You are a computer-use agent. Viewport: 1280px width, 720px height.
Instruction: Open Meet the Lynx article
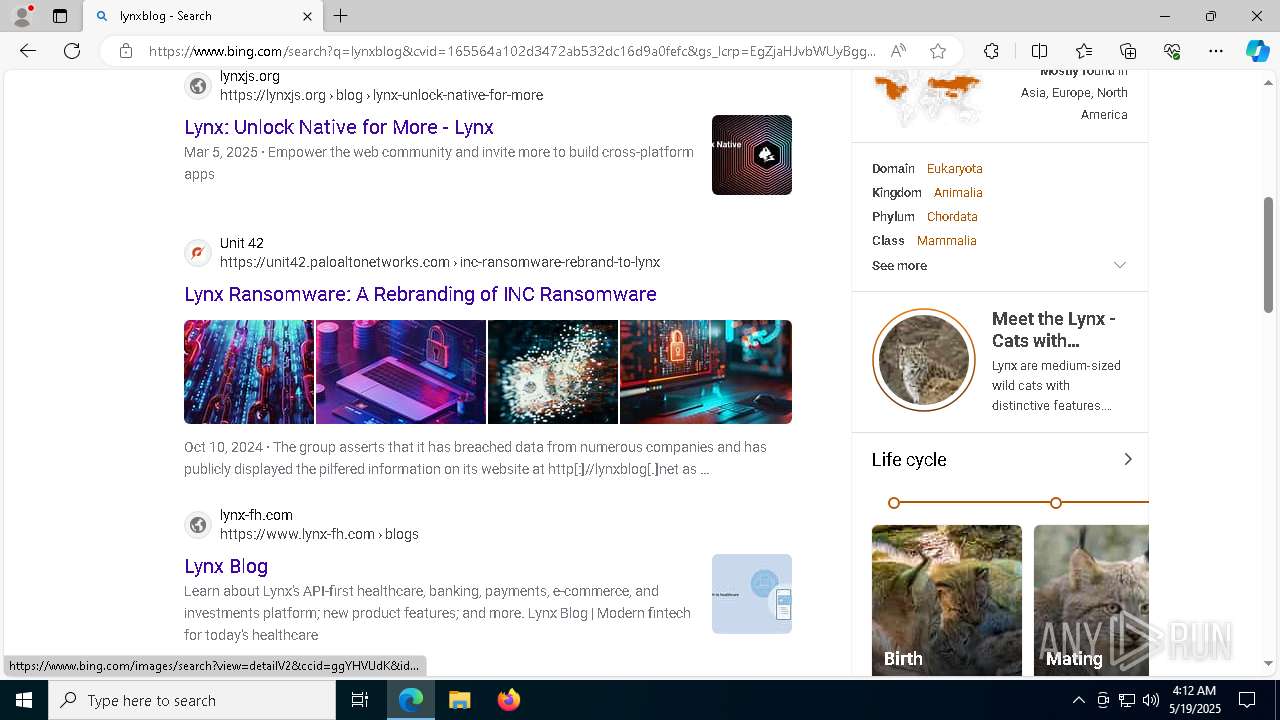pyautogui.click(x=1054, y=329)
